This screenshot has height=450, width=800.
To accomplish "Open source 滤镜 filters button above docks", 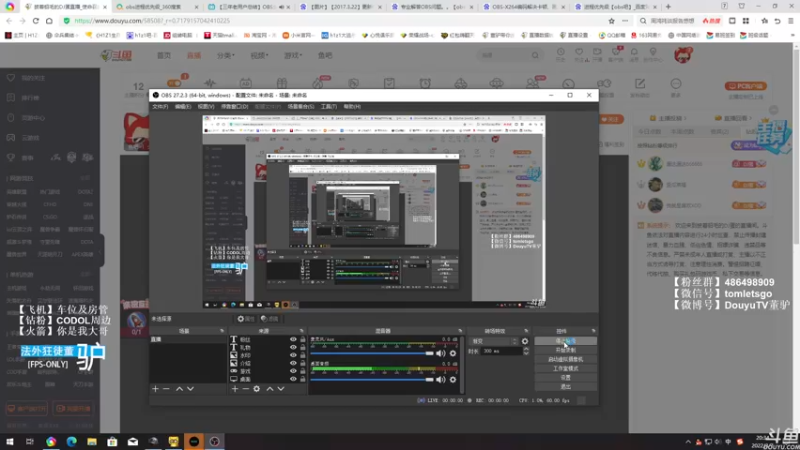I will click(269, 319).
